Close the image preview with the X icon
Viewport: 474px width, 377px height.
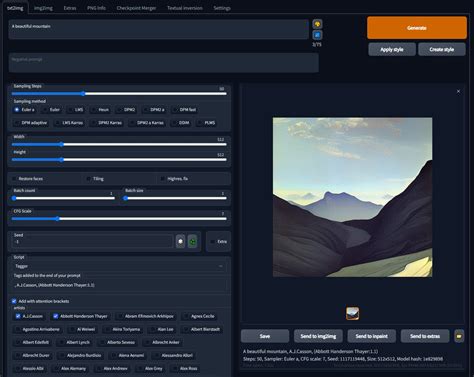point(458,91)
